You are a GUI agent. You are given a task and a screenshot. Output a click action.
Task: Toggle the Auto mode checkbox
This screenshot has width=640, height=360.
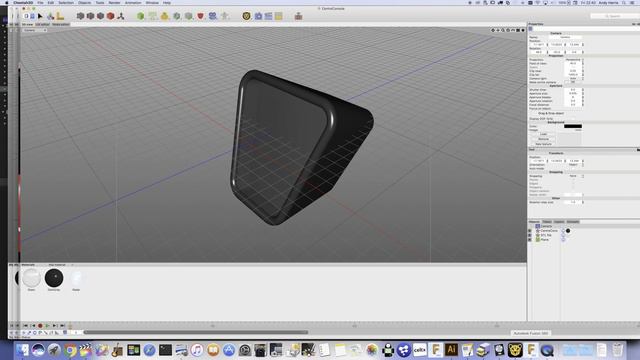[573, 169]
